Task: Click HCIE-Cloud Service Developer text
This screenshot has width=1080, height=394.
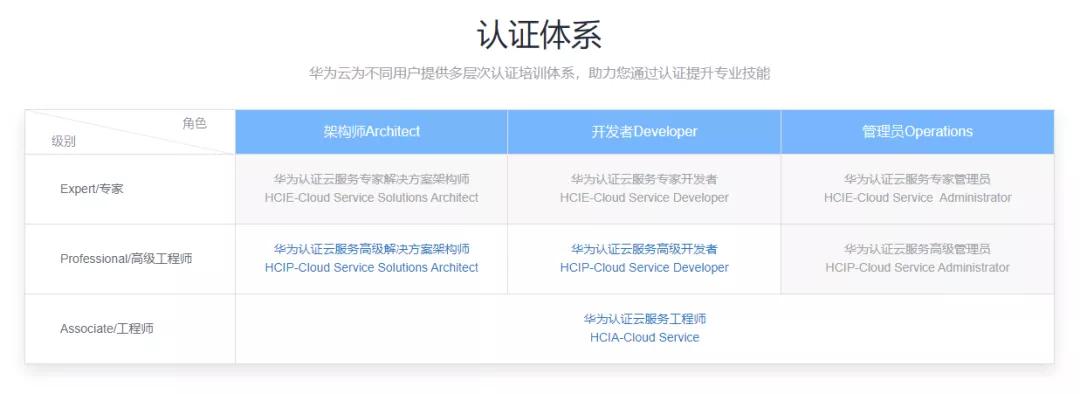Action: tap(644, 198)
